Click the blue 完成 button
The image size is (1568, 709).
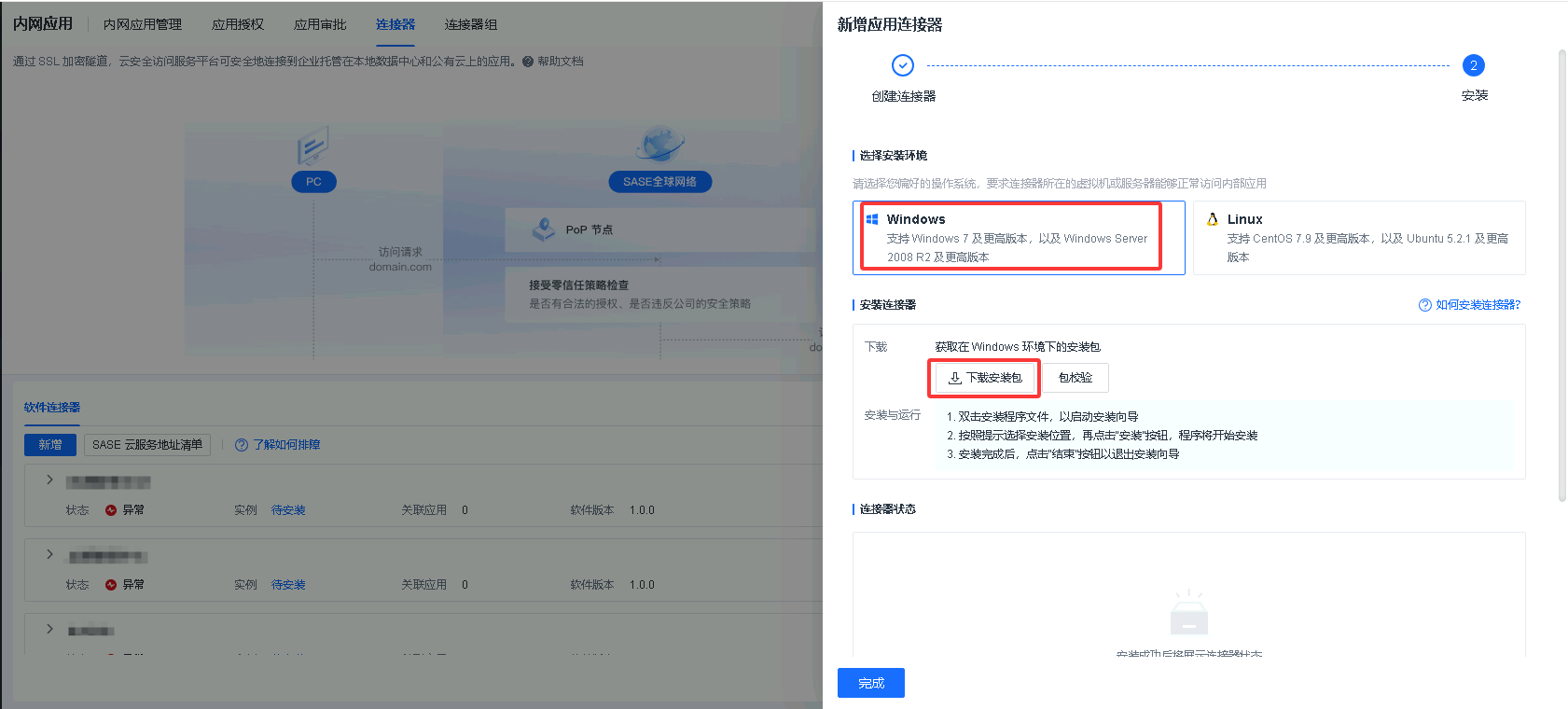point(871,683)
